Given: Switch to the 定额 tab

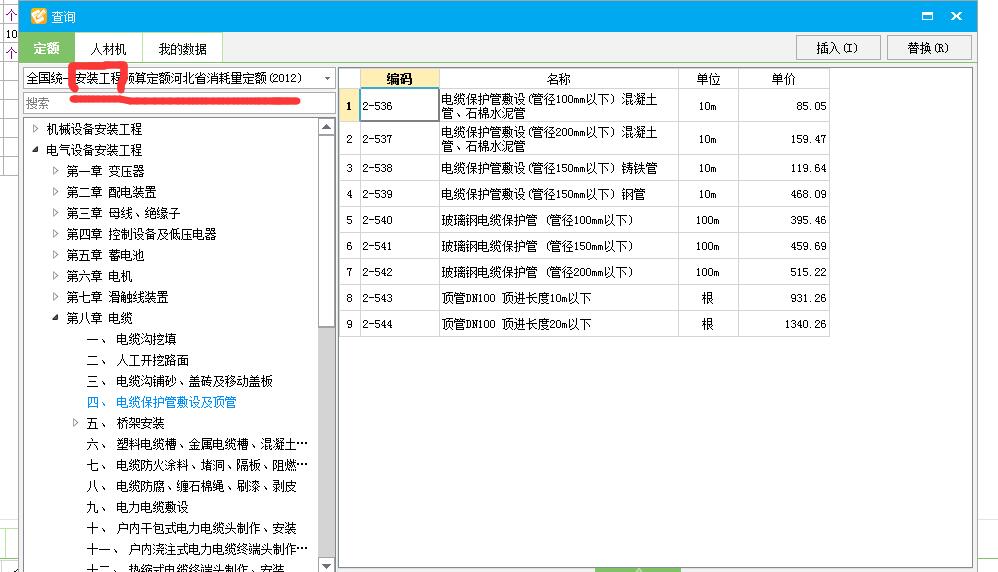Looking at the screenshot, I should click(46, 48).
